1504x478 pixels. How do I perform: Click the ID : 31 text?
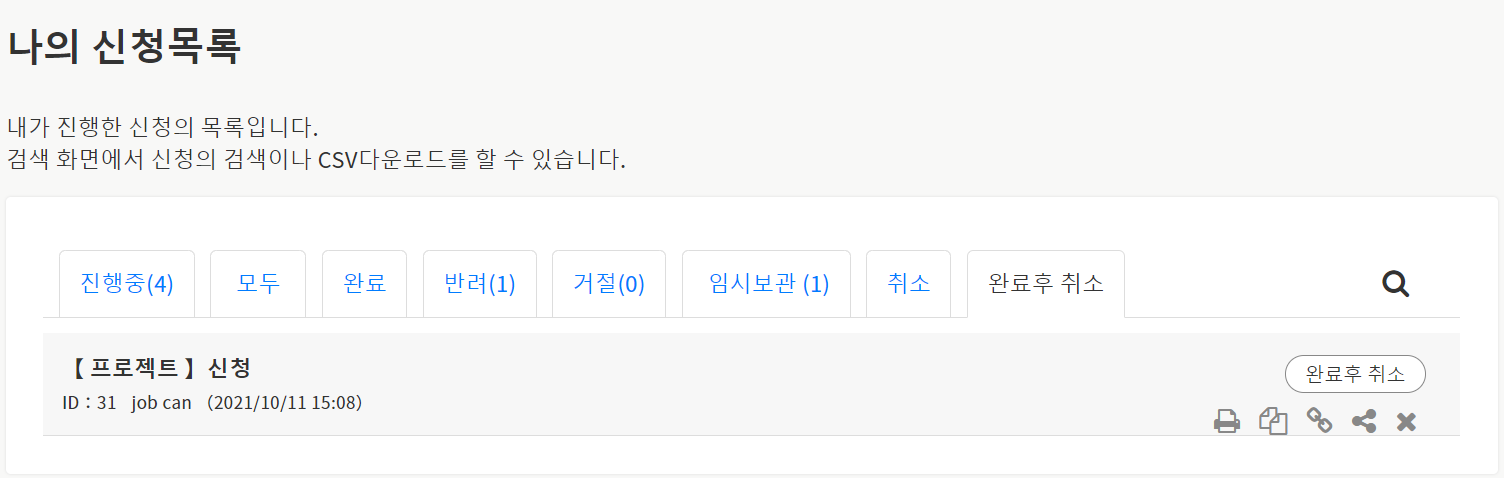pos(90,403)
